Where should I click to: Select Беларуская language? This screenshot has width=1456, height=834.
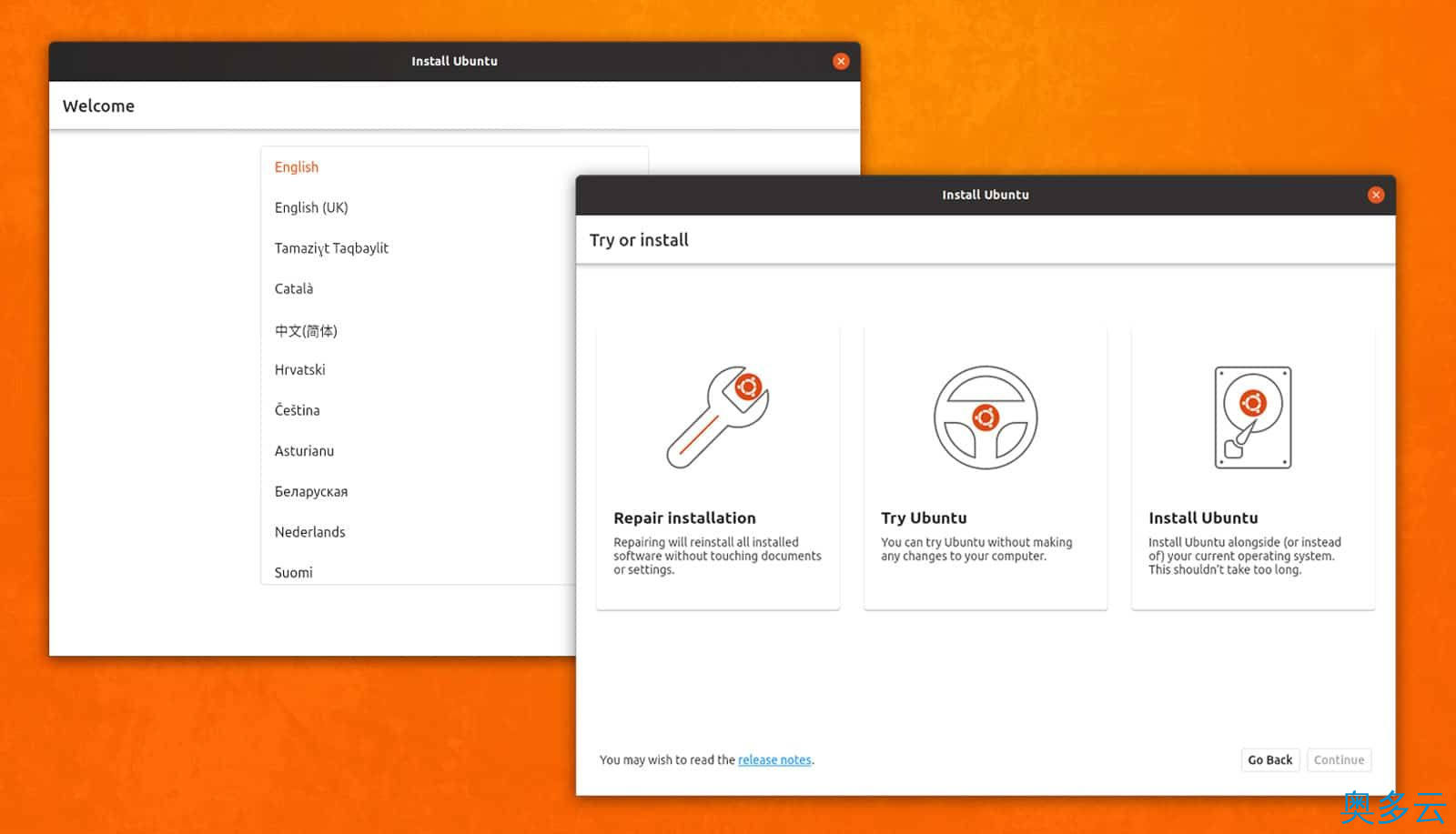point(311,492)
